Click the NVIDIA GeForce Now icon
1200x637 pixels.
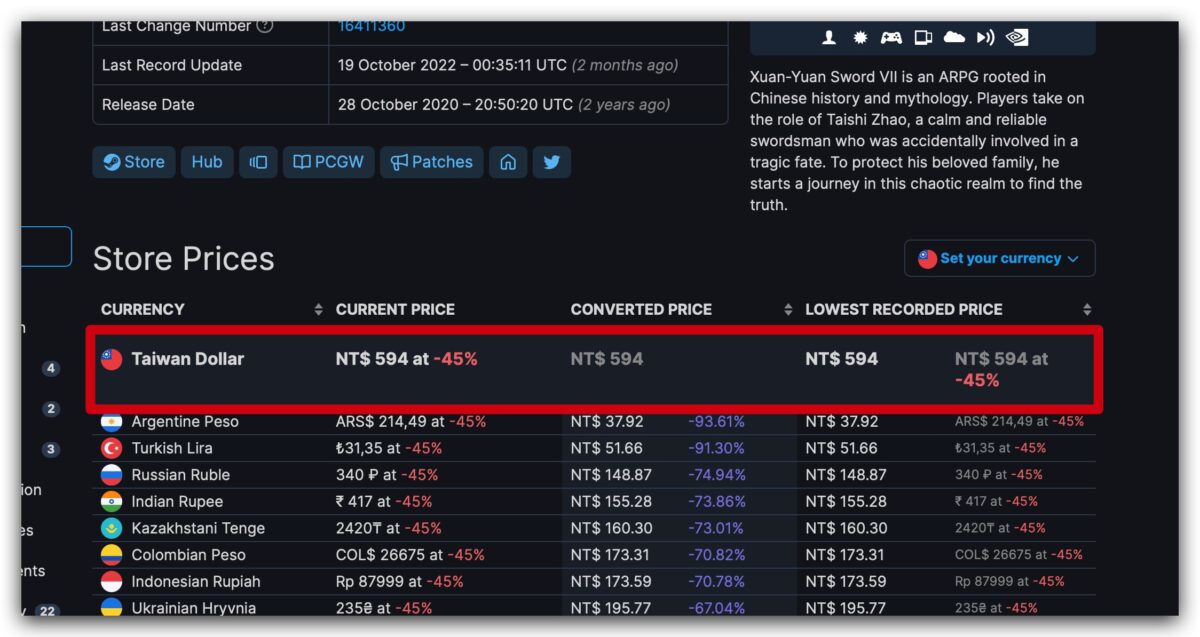click(x=1016, y=37)
